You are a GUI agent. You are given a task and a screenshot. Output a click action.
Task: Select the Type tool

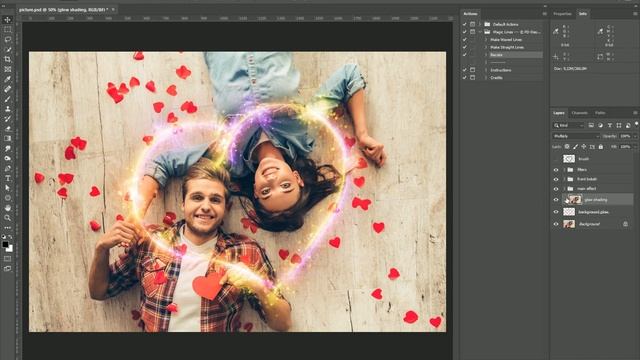tap(7, 178)
